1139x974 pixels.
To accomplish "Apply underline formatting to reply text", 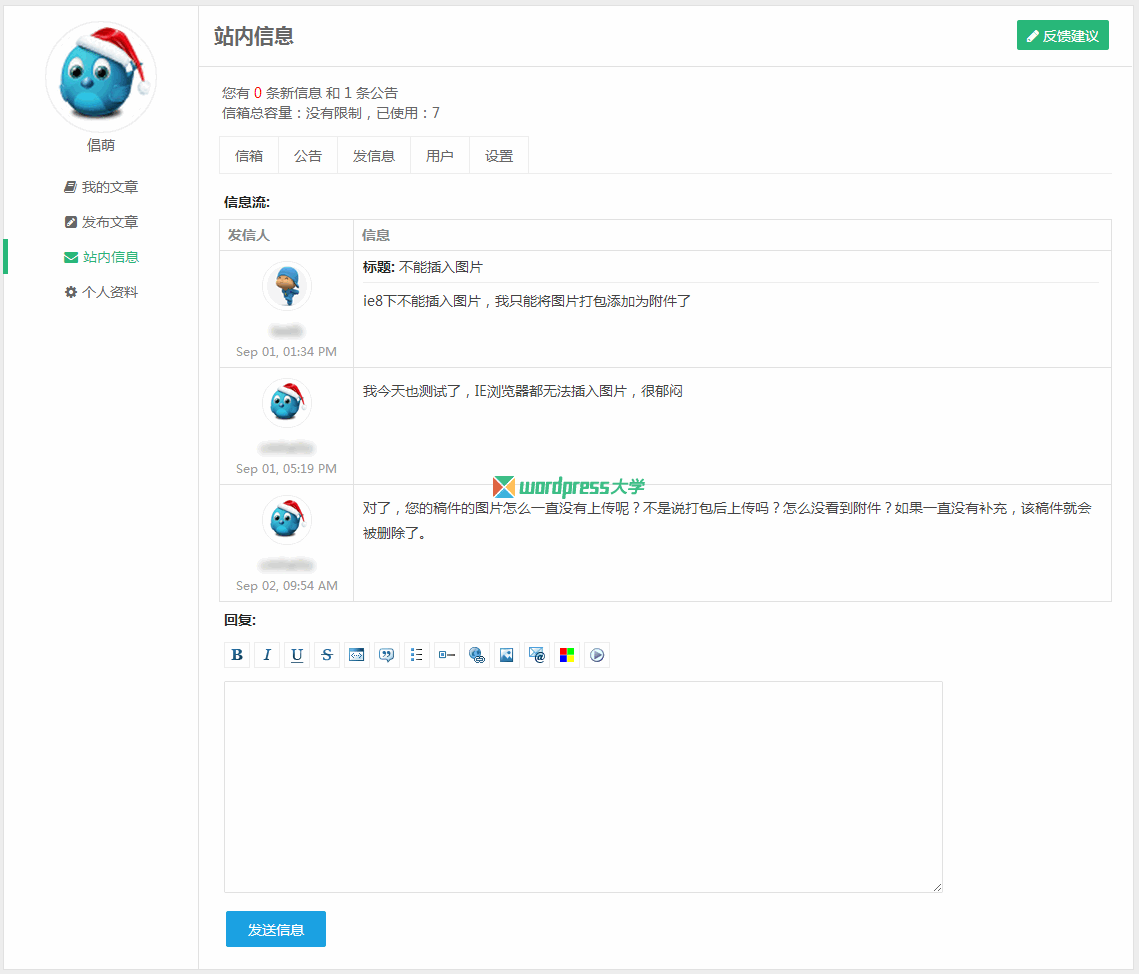I will [297, 655].
